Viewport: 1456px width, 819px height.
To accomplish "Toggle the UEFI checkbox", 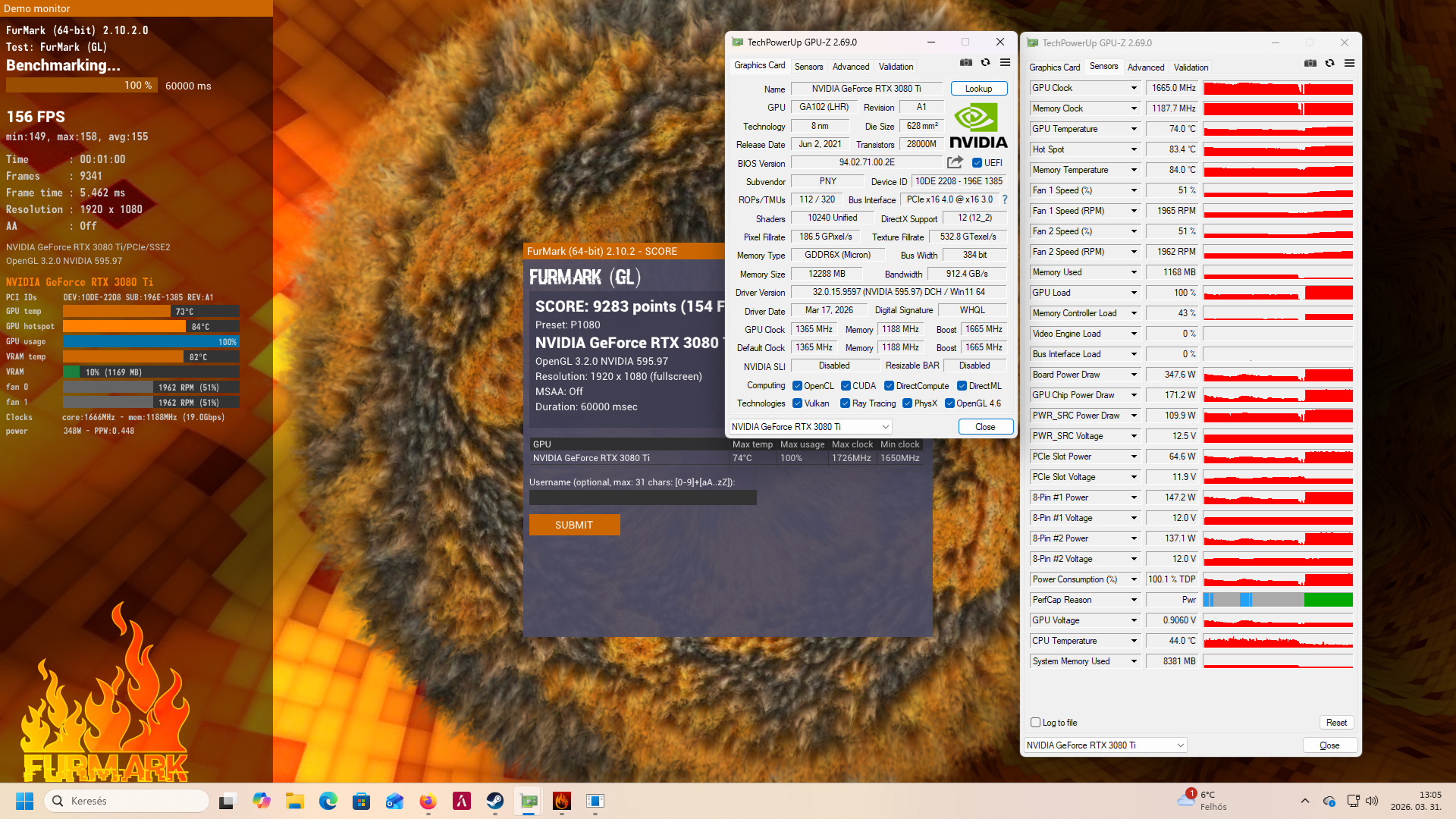I will click(x=977, y=163).
